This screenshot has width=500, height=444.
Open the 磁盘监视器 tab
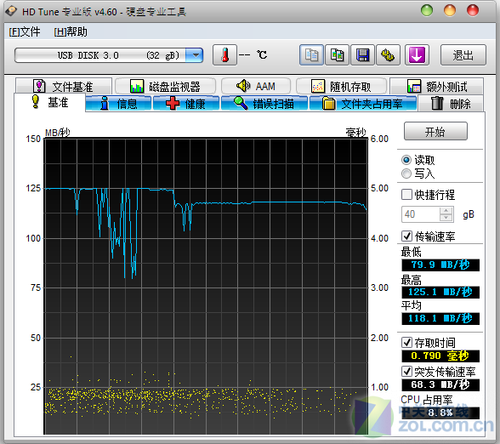click(165, 87)
